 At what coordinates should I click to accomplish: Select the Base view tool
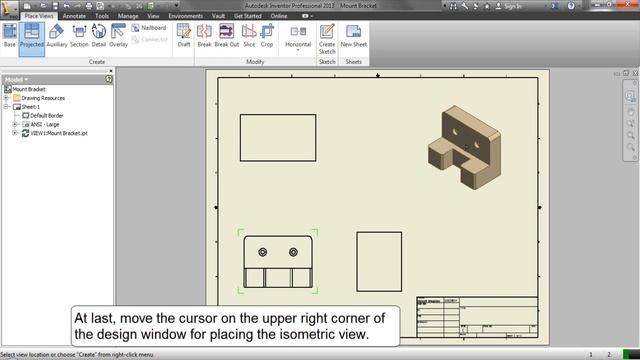pos(10,36)
